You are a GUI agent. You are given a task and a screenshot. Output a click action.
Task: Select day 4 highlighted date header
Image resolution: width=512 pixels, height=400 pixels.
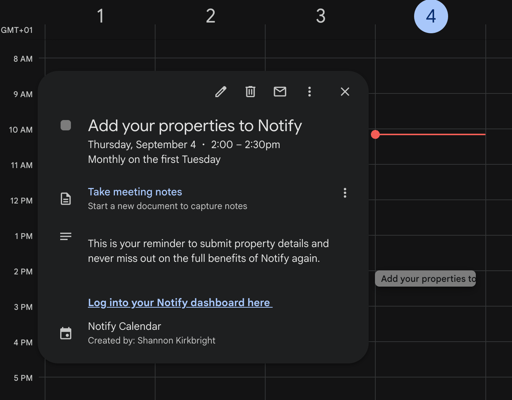point(431,16)
